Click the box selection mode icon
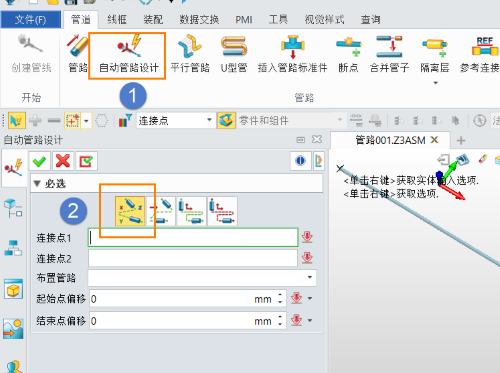This screenshot has width=500, height=373. pyautogui.click(x=72, y=120)
